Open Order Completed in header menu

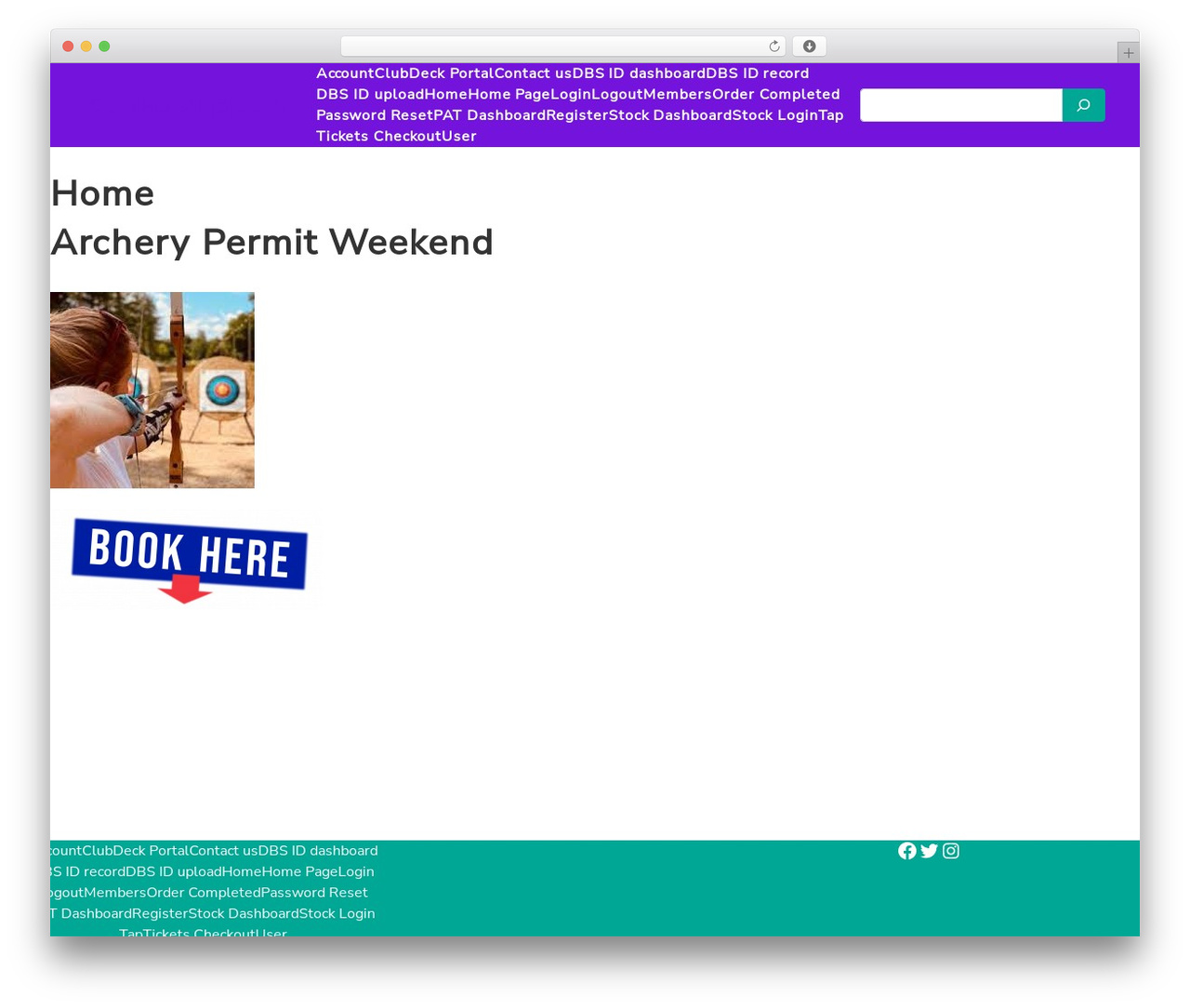pyautogui.click(x=776, y=94)
